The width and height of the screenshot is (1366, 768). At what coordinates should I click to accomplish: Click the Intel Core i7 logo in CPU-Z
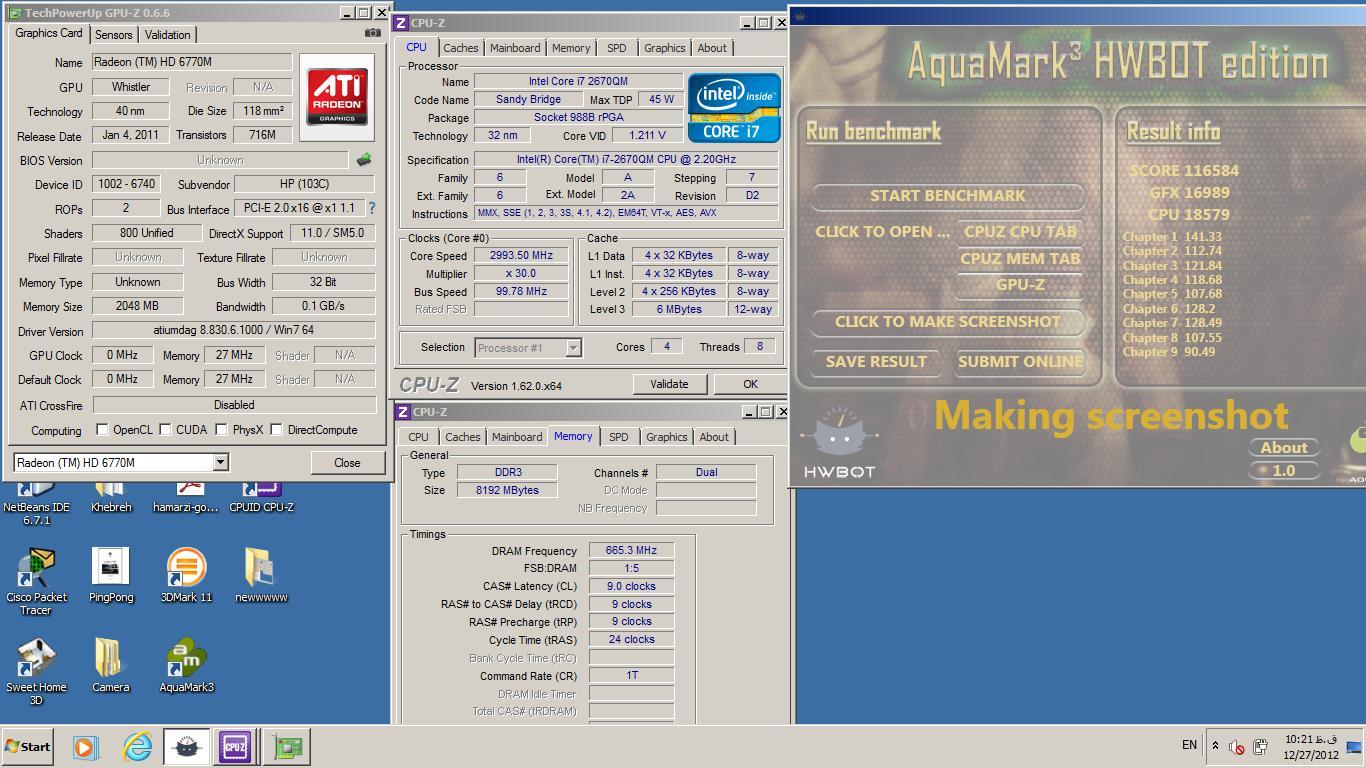733,107
